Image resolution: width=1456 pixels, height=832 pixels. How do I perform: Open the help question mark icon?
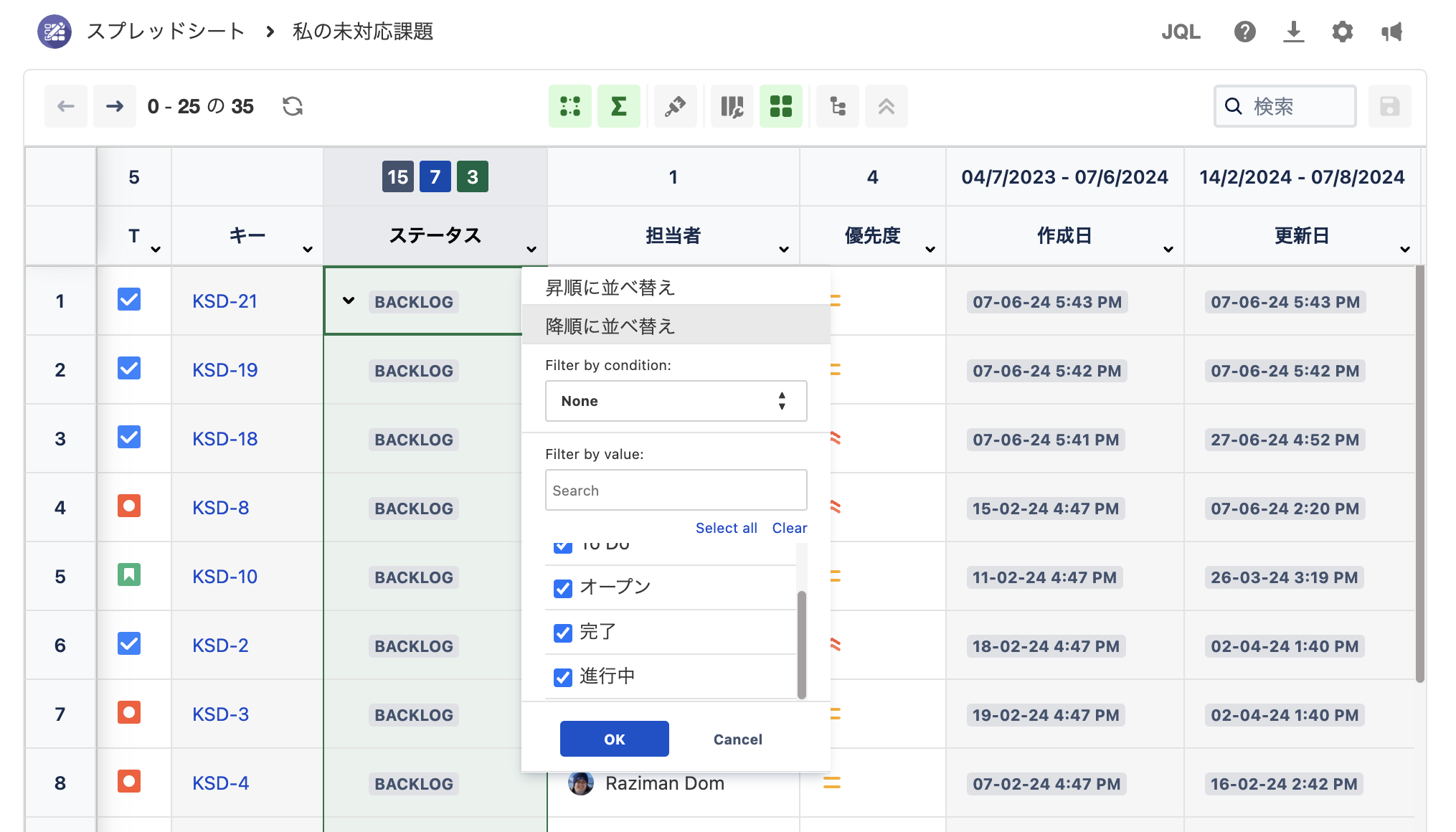1244,32
